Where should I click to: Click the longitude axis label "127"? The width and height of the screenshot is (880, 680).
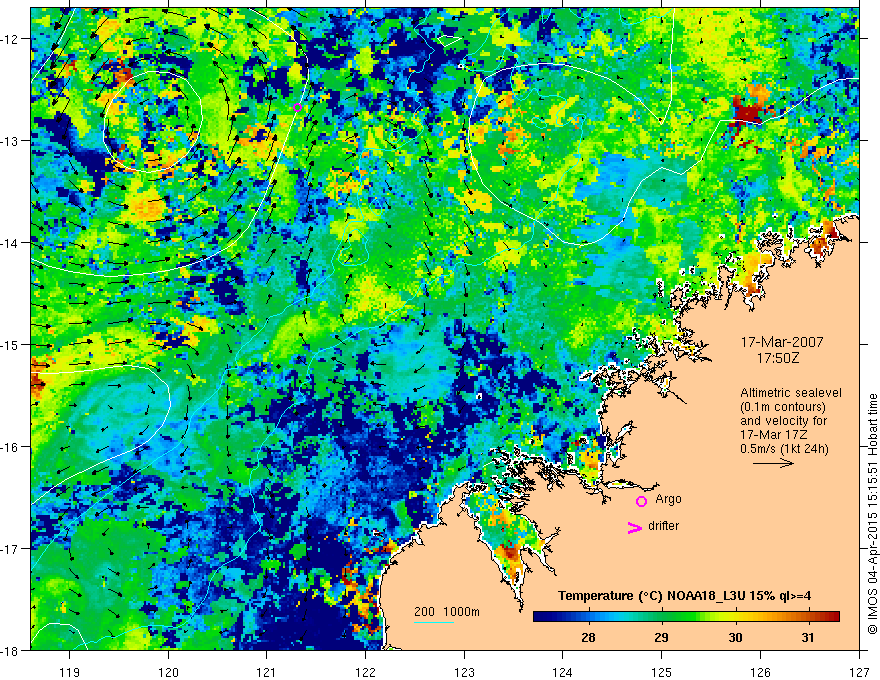point(859,672)
